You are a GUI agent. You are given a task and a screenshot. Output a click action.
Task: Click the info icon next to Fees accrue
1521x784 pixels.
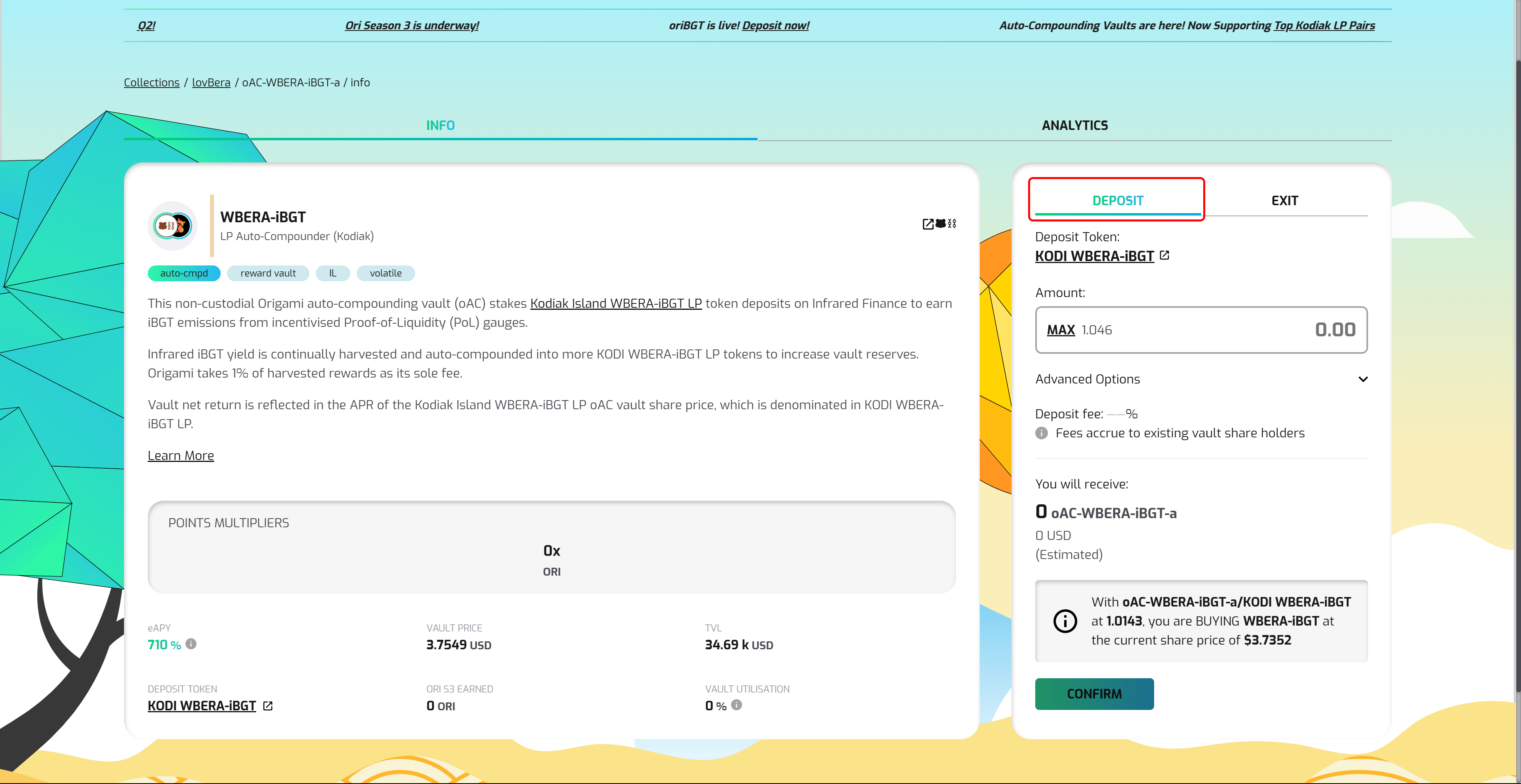1042,433
